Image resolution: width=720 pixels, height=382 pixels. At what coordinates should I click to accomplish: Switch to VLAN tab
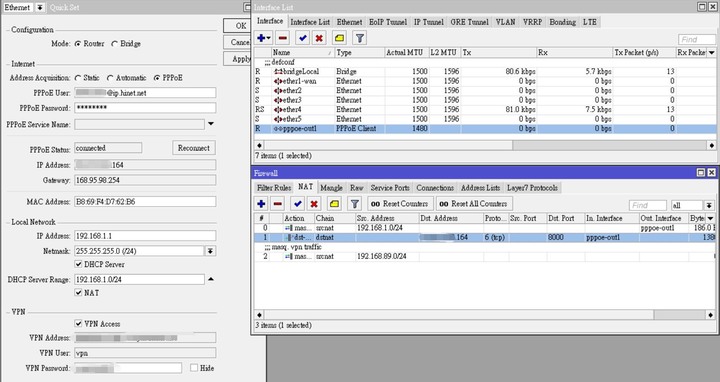pyautogui.click(x=506, y=22)
